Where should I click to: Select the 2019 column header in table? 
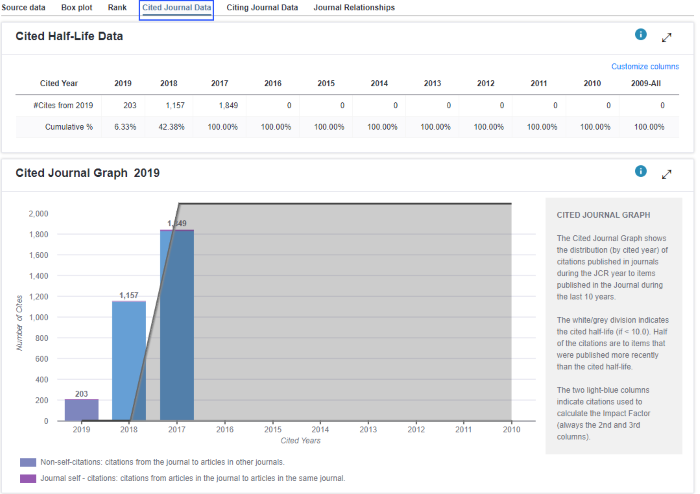(123, 83)
